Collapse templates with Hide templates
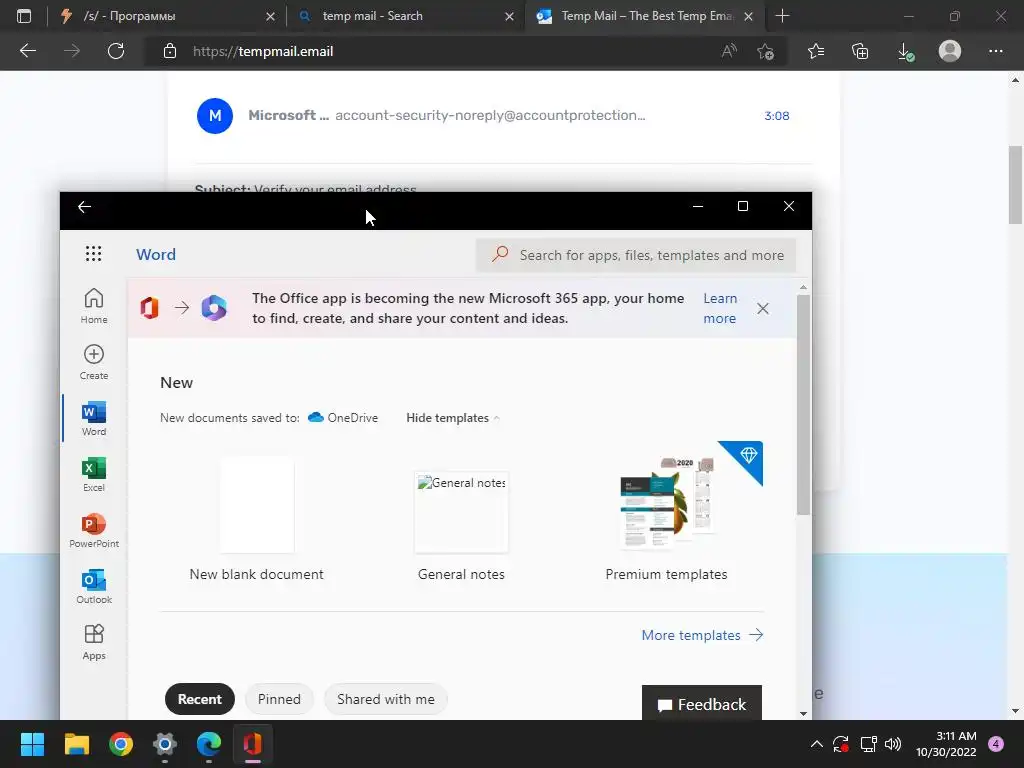Image resolution: width=1024 pixels, height=768 pixels. 453,417
